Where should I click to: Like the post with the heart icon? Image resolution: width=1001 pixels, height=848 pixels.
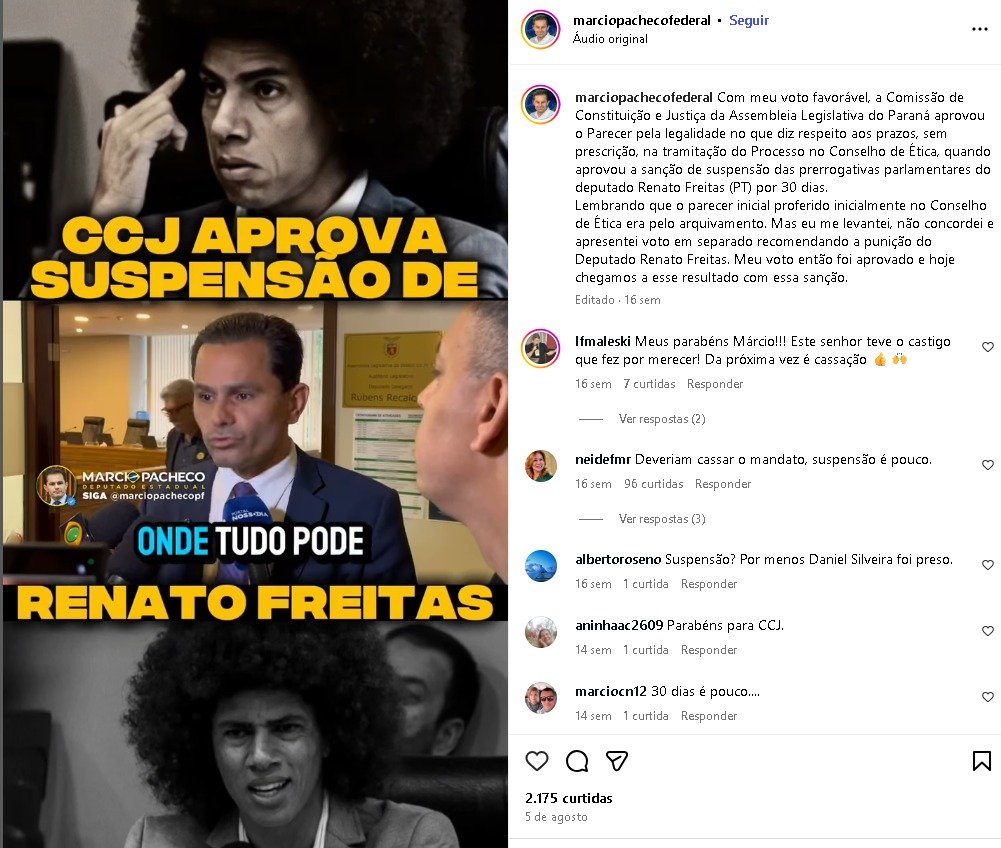pyautogui.click(x=537, y=761)
